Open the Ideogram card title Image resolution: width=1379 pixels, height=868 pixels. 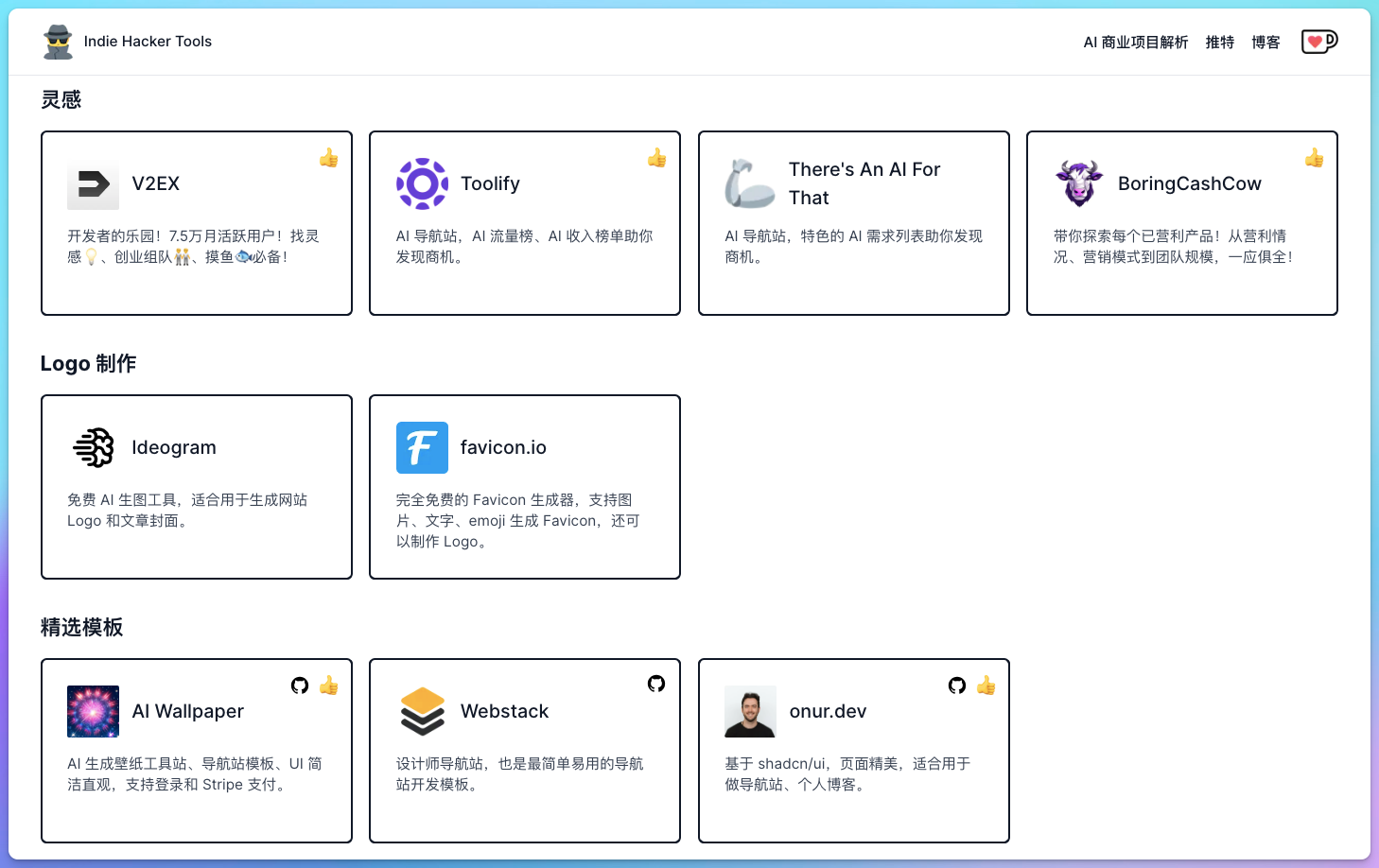(x=174, y=447)
